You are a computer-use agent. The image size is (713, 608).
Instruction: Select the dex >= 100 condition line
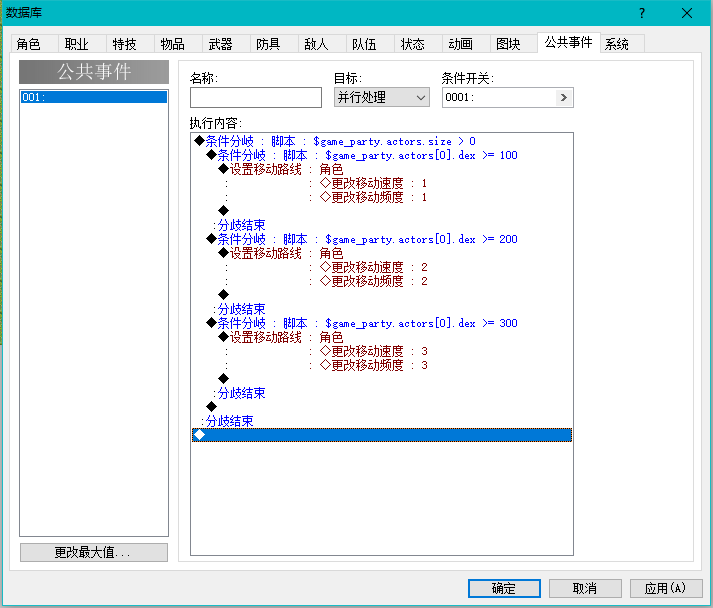tap(382, 156)
